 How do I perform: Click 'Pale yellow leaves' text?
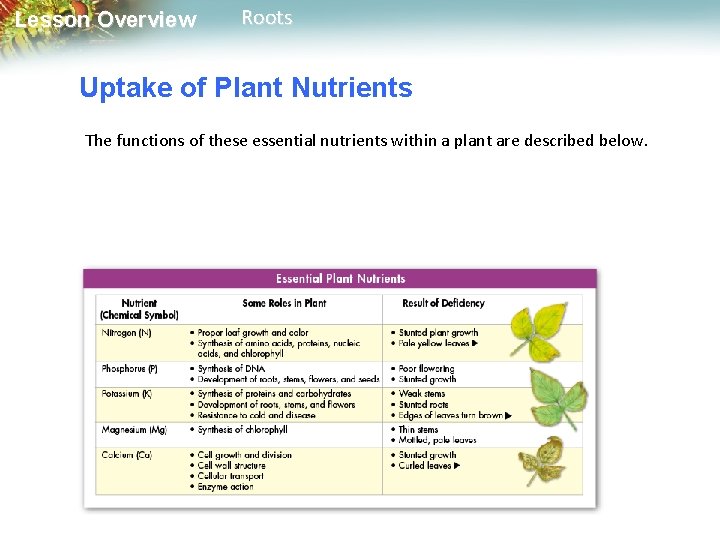(434, 343)
